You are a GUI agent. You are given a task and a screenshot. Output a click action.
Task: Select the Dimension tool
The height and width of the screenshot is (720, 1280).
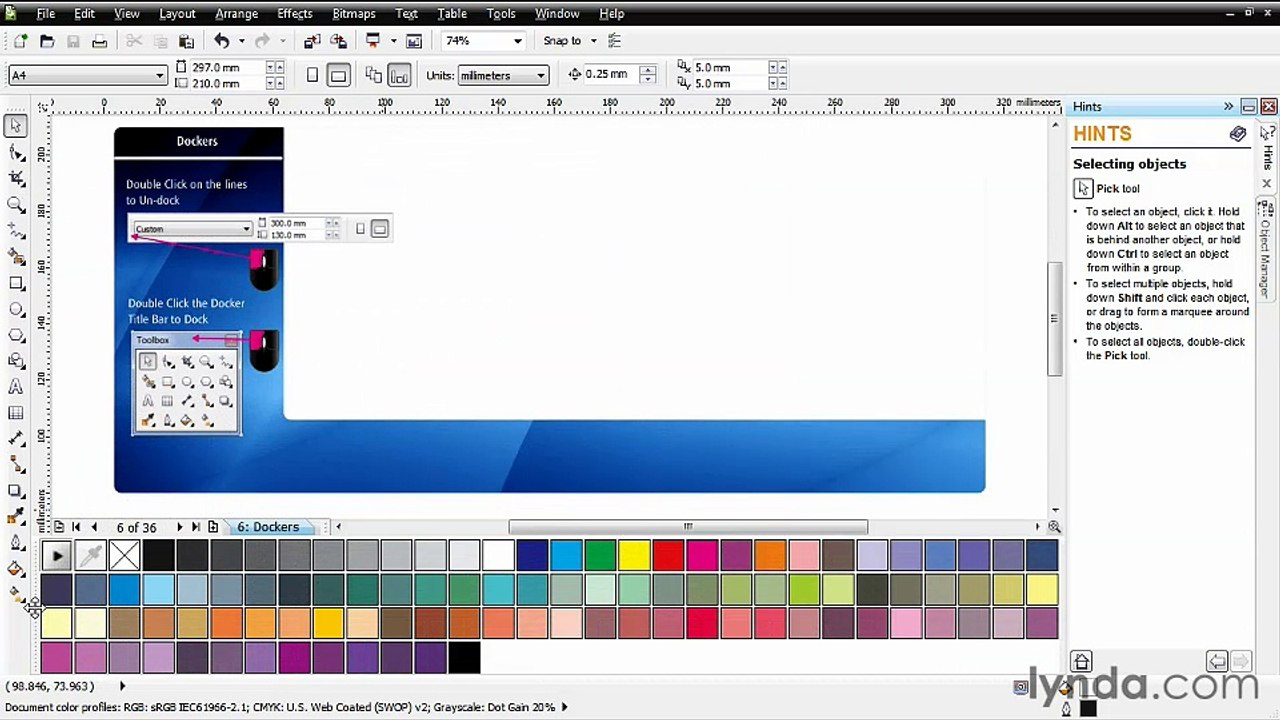tap(16, 439)
